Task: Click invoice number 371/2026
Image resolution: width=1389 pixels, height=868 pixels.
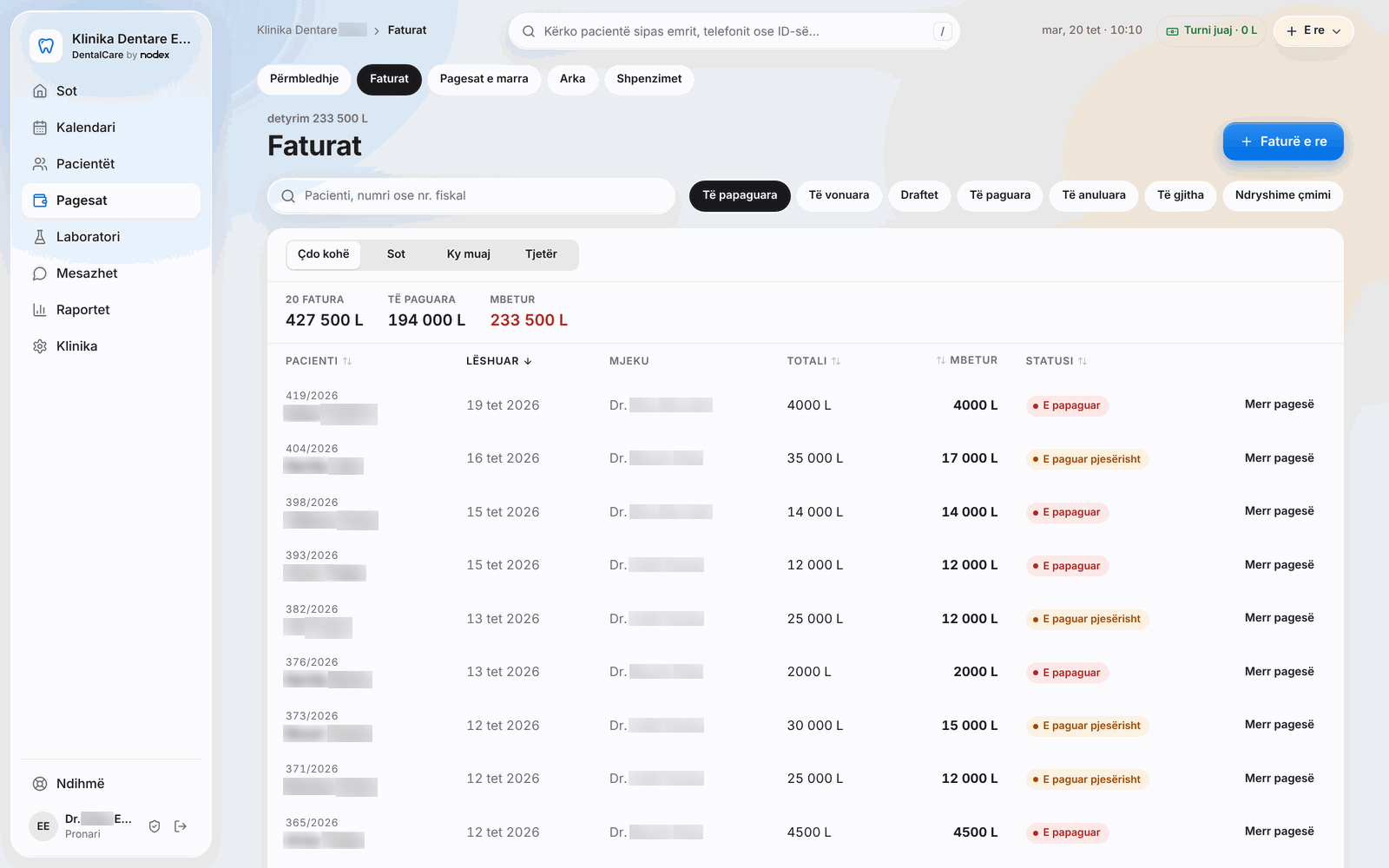Action: 312,769
